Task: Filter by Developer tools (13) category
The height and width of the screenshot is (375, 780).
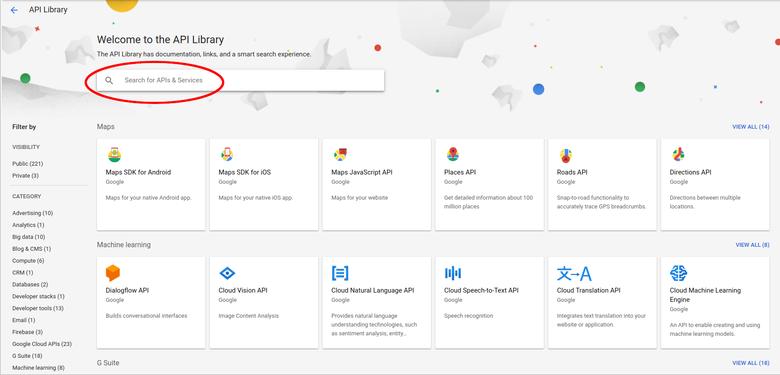Action: [38, 308]
